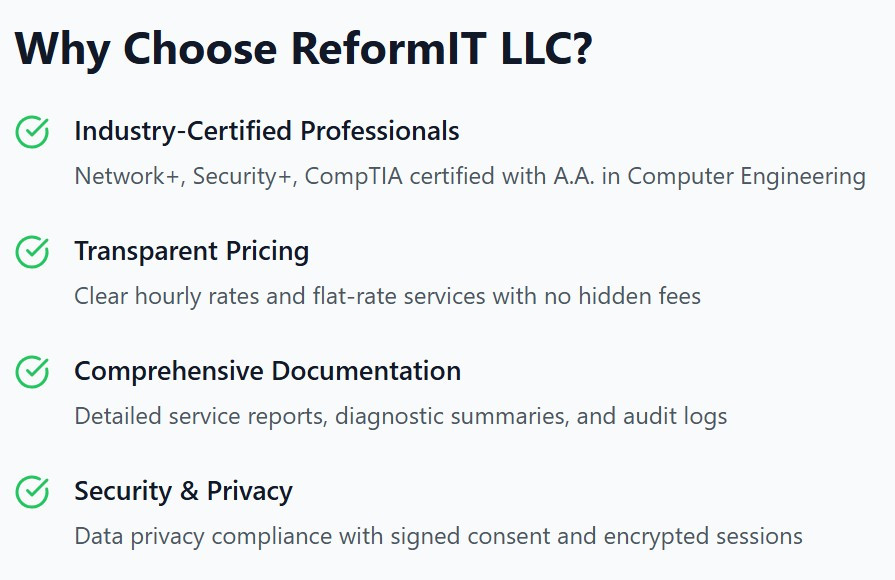
Task: Select the check icon beside Comprehensive Documentation
Action: 32,372
